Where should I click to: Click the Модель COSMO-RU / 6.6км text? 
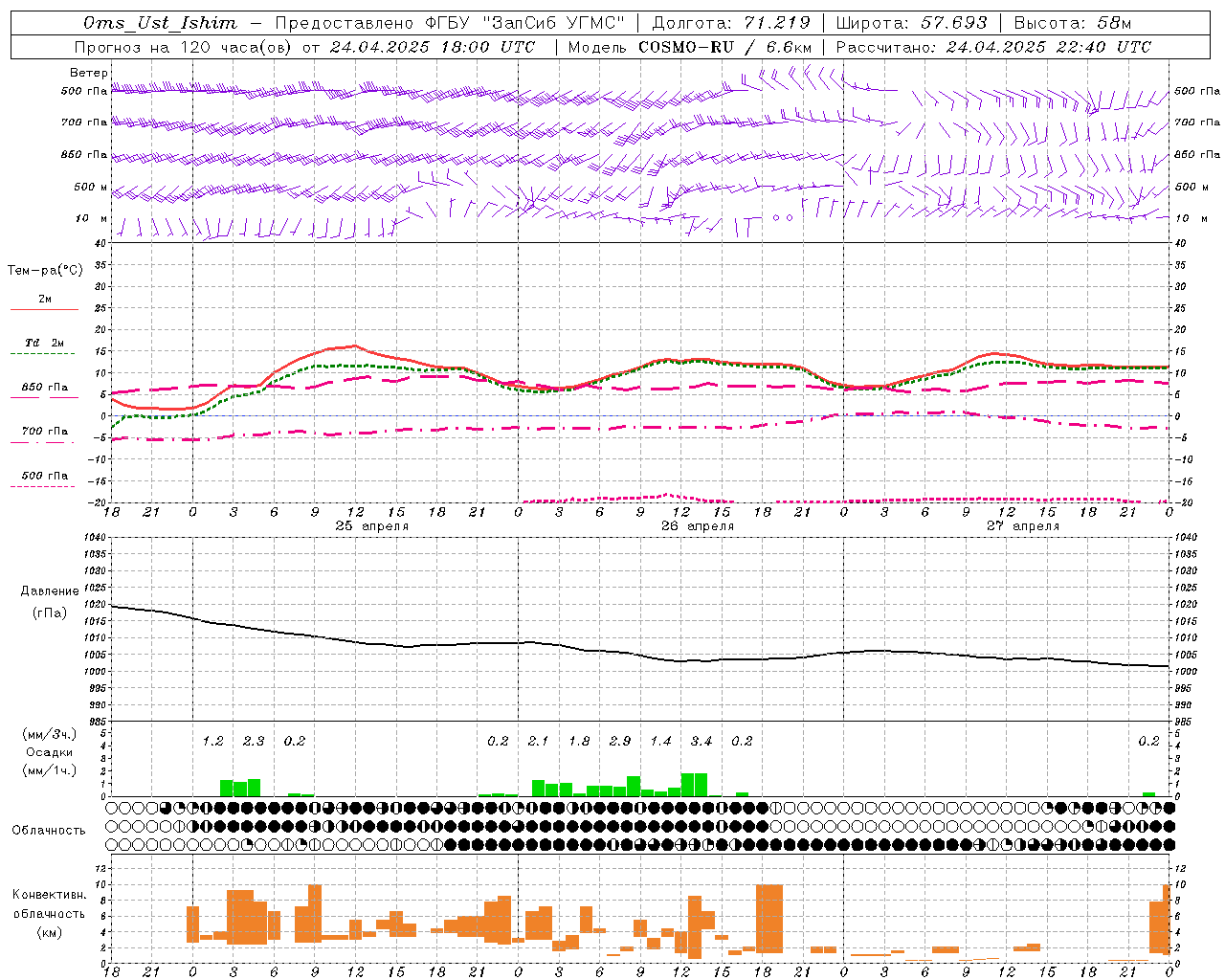point(689,47)
